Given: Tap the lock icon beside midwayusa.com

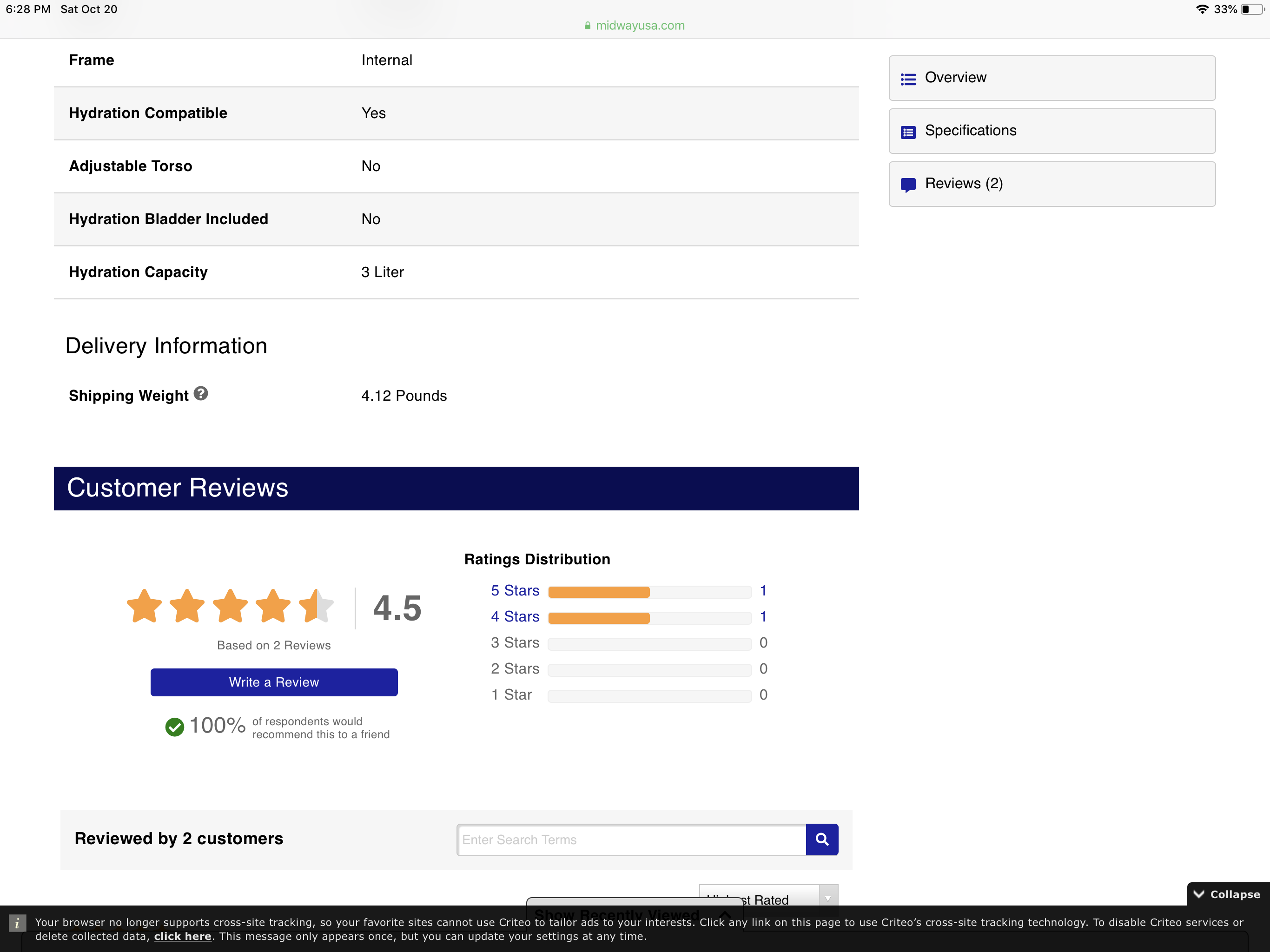Looking at the screenshot, I should (587, 25).
